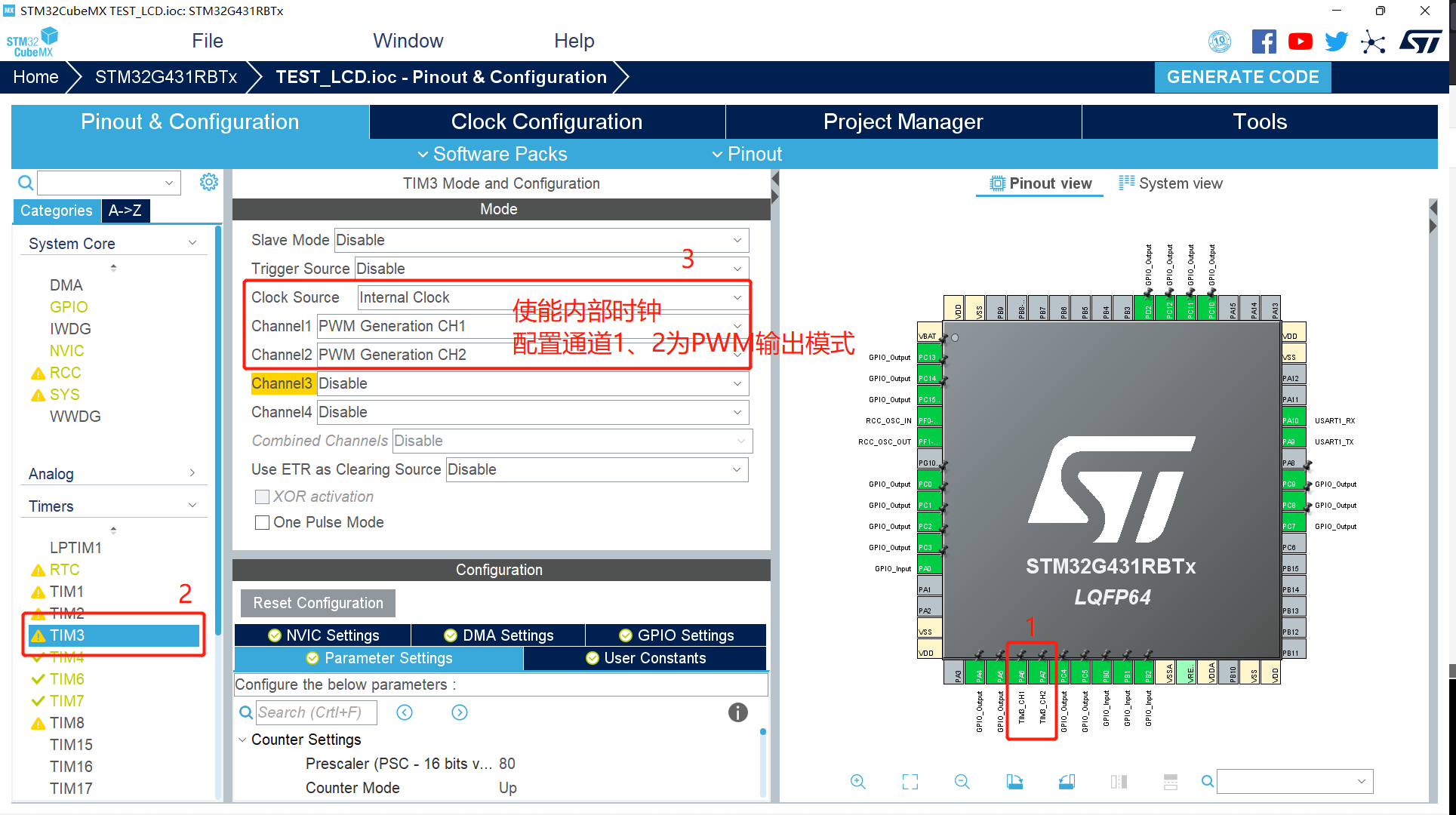The width and height of the screenshot is (1456, 815).
Task: Click the STM32G431RBTx breadcrumb
Action: pos(166,77)
